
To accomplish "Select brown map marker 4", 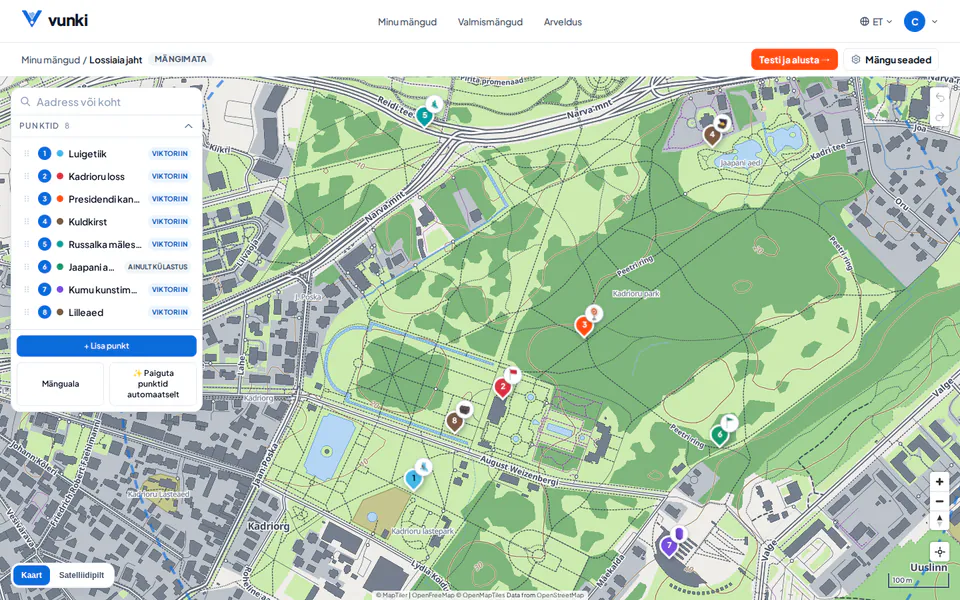I will pyautogui.click(x=711, y=135).
